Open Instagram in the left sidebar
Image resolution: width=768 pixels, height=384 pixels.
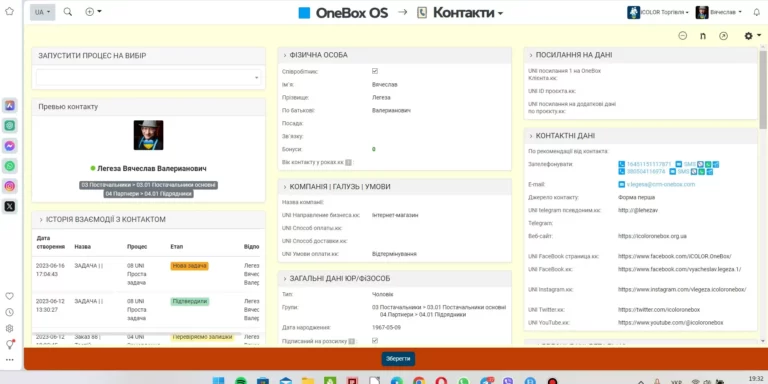tap(10, 186)
